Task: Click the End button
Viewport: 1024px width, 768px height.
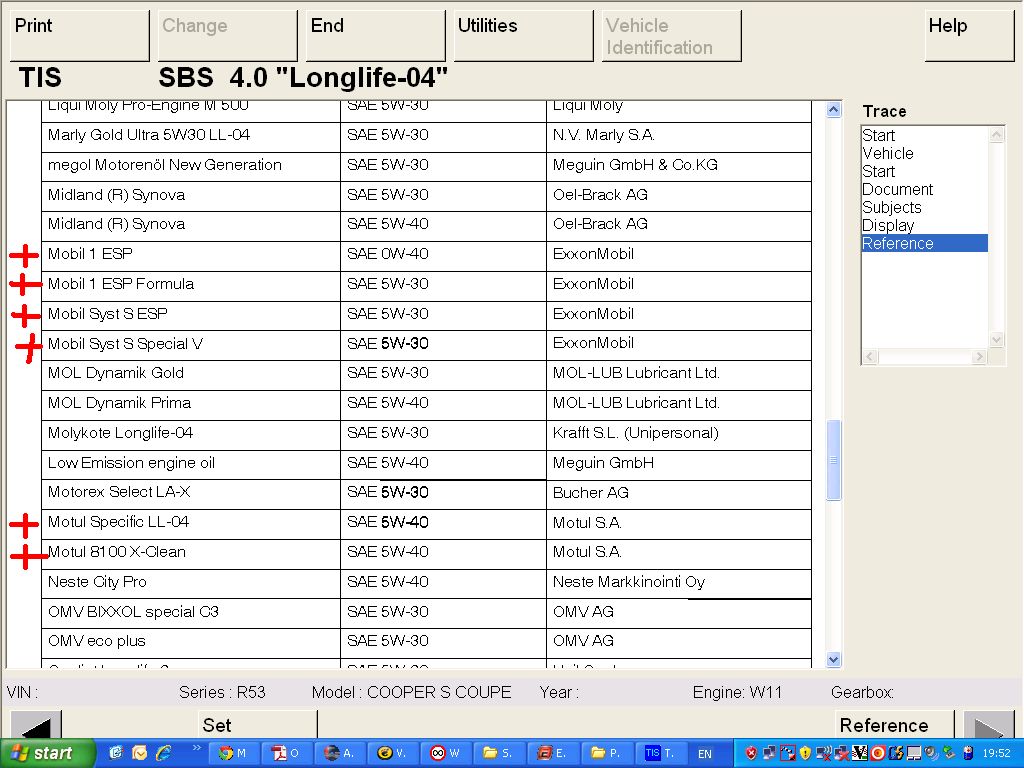Action: click(x=376, y=36)
